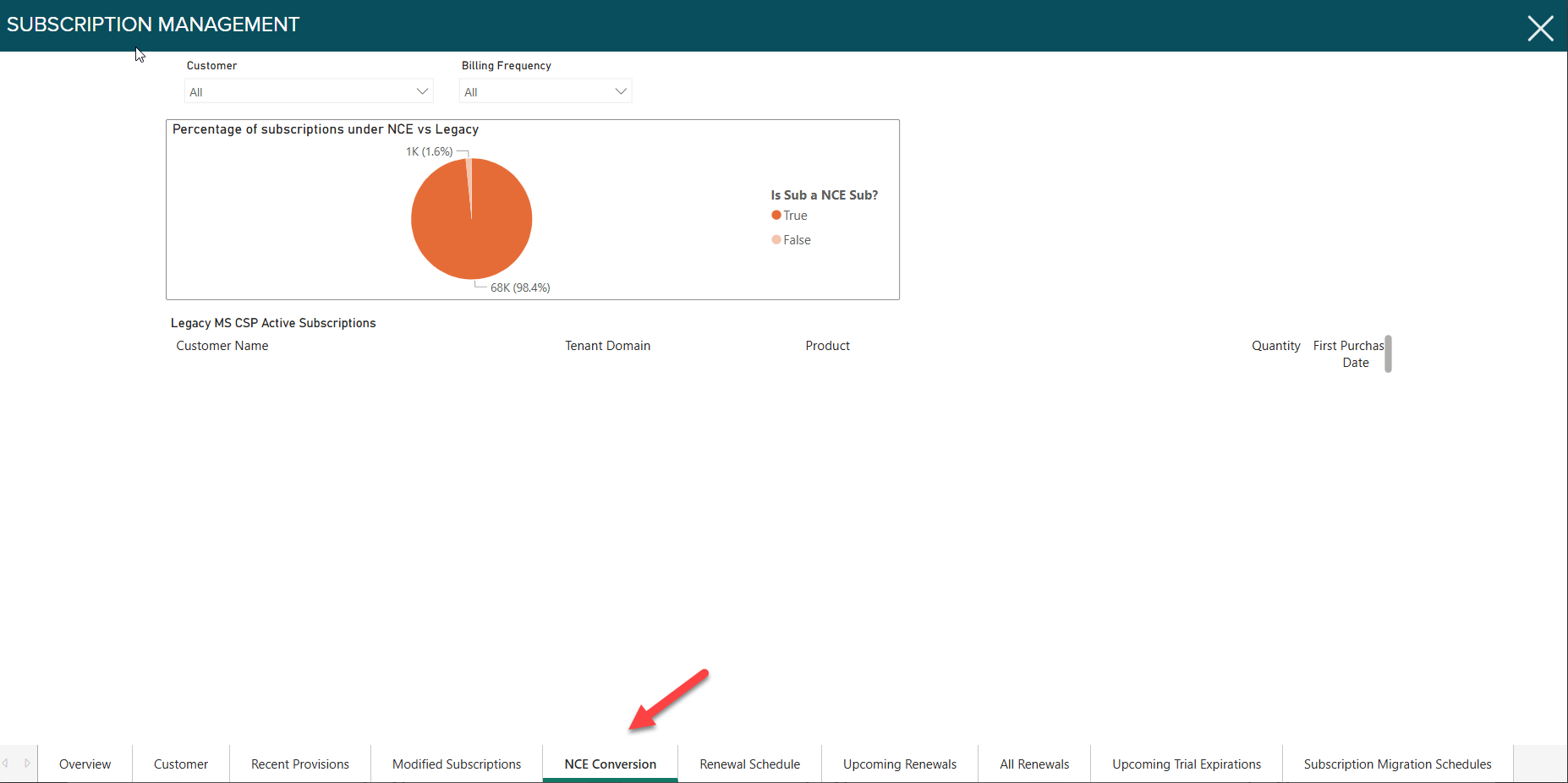Image resolution: width=1568 pixels, height=783 pixels.
Task: Close the Subscription Management report
Action: [1540, 28]
